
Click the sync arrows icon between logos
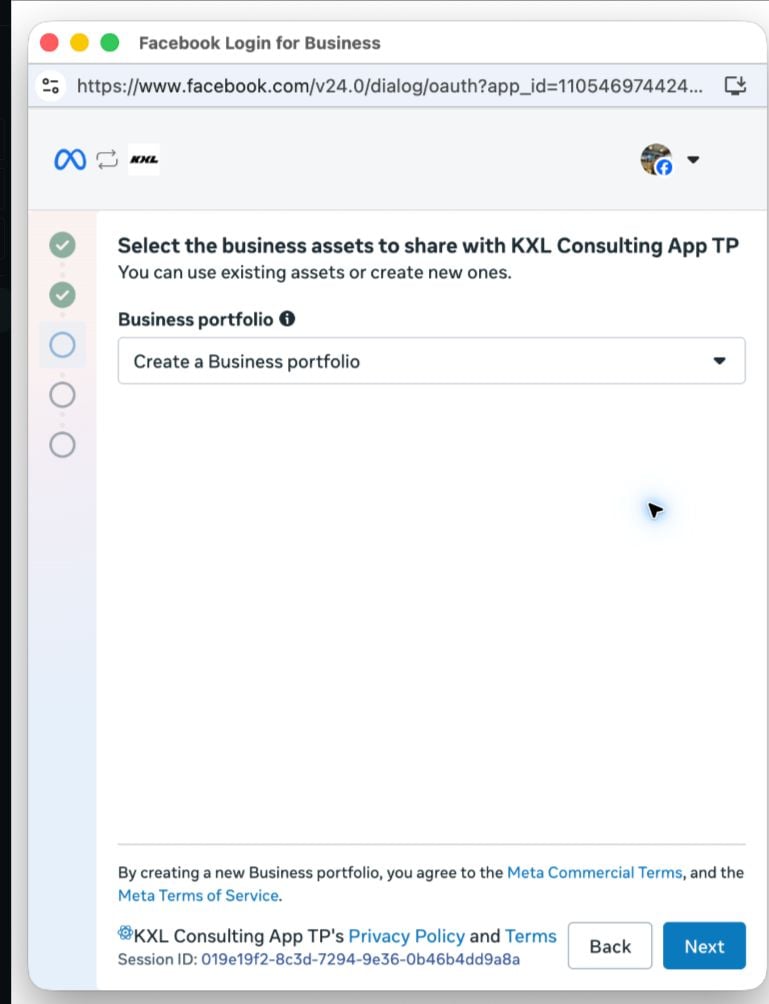(107, 159)
